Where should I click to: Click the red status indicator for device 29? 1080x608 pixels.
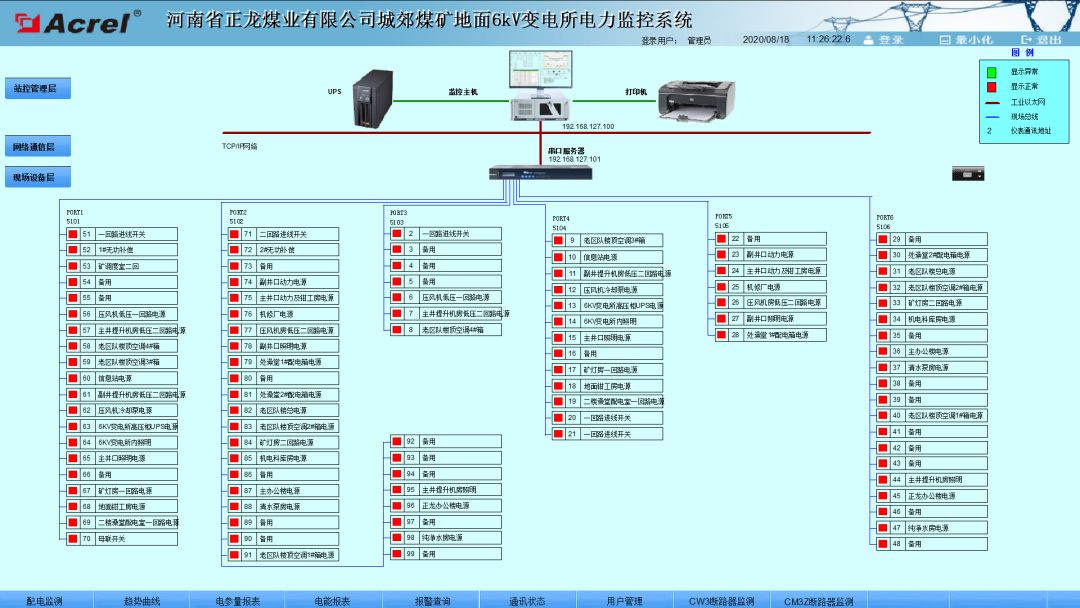(x=883, y=239)
